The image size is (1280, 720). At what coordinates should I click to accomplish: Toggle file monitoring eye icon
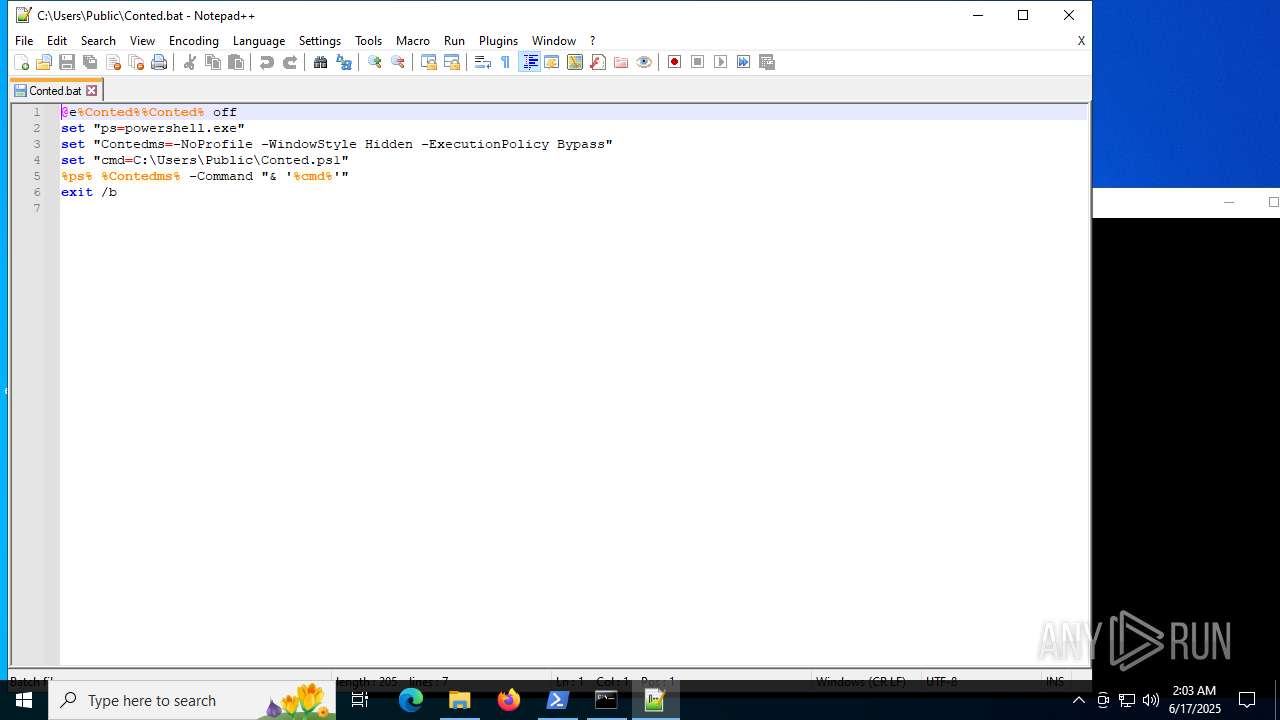pos(644,62)
